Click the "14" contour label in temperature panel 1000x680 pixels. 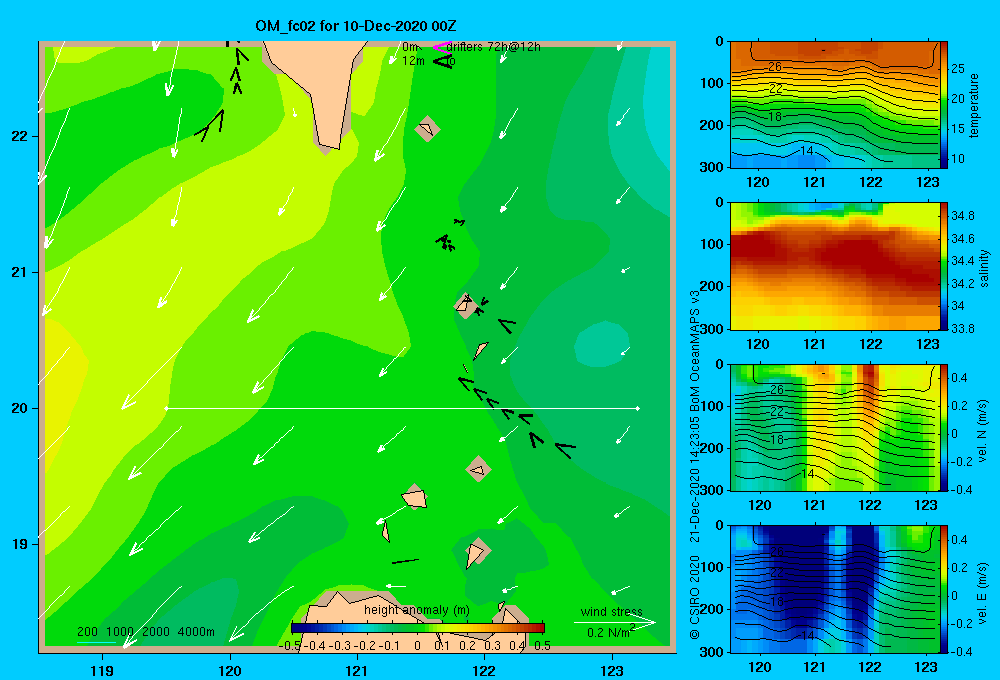(x=807, y=151)
